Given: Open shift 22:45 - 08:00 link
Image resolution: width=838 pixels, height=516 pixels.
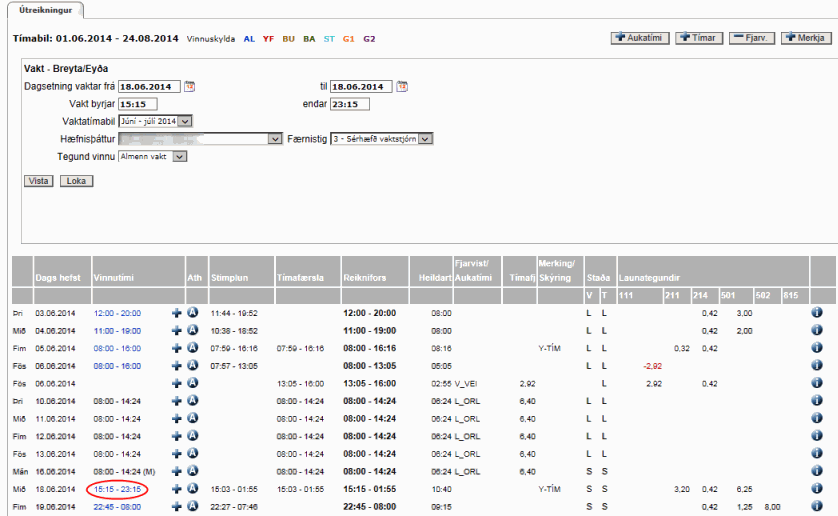Looking at the screenshot, I should [x=118, y=507].
